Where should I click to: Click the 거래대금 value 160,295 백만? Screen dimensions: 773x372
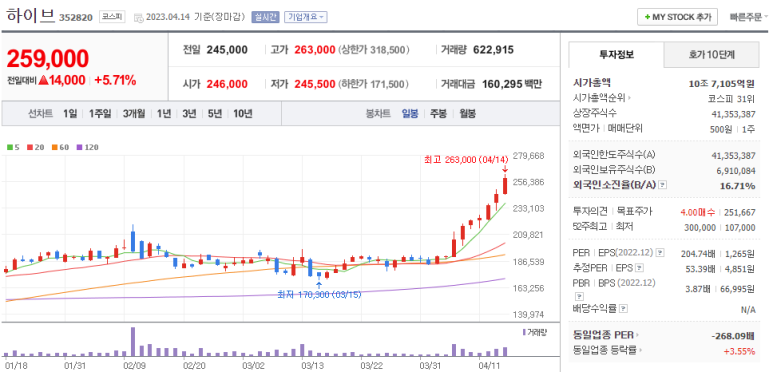512,84
